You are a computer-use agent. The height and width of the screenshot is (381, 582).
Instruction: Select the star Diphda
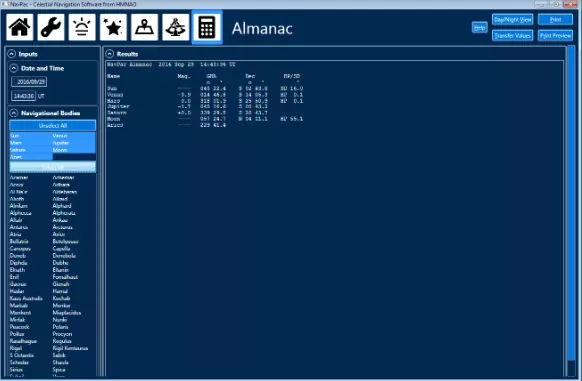coord(18,263)
